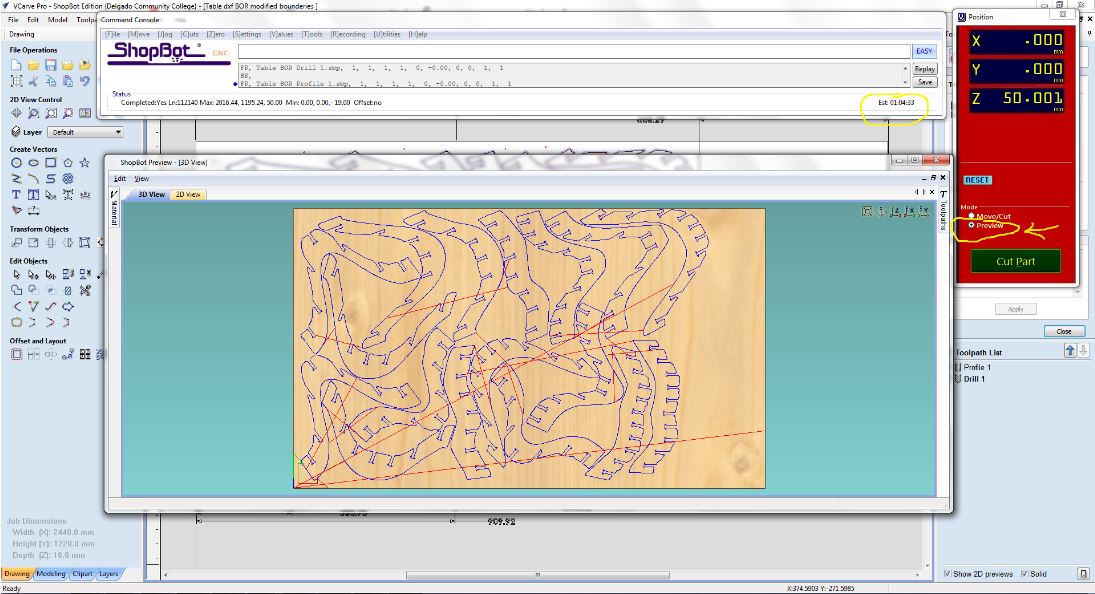Click the Save button in Command Console
The image size is (1095, 594).
pos(925,82)
